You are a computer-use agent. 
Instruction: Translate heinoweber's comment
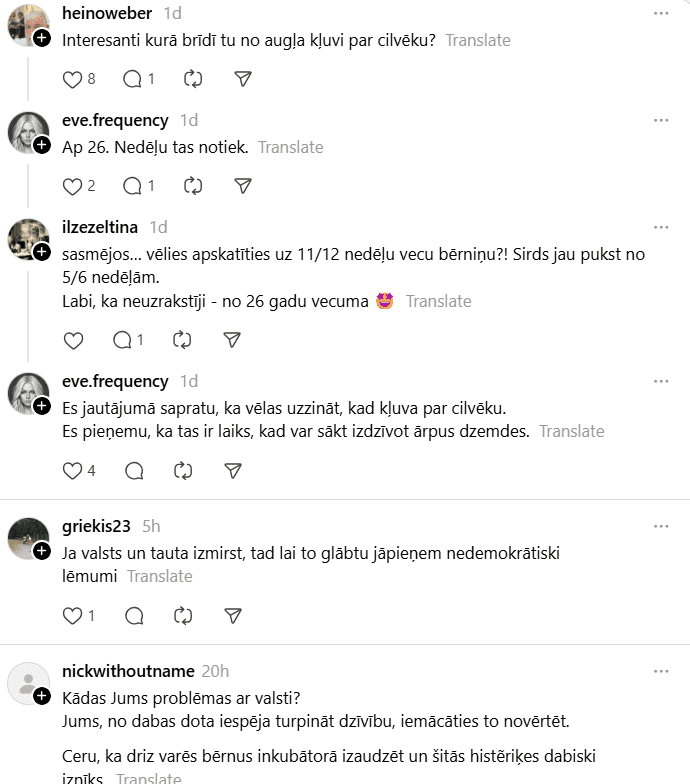[x=478, y=41]
